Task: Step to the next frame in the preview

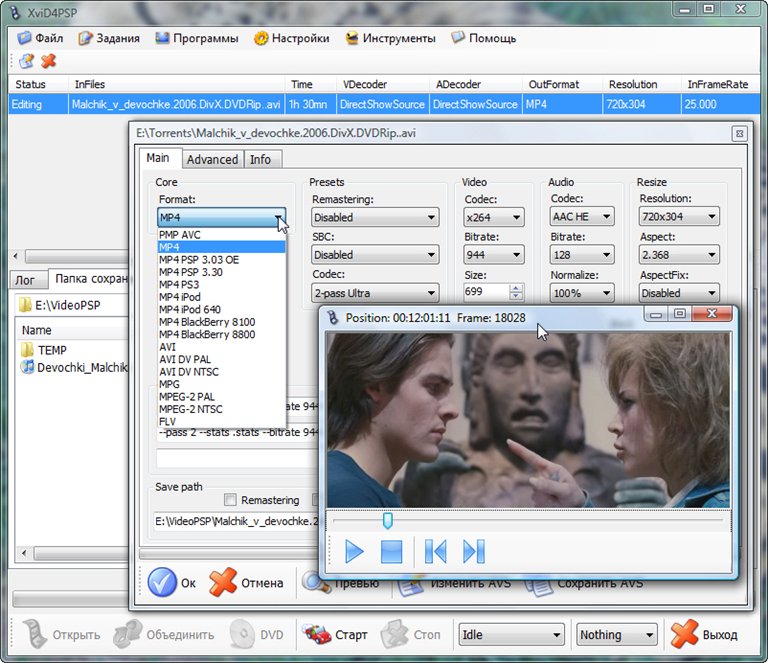Action: click(473, 551)
